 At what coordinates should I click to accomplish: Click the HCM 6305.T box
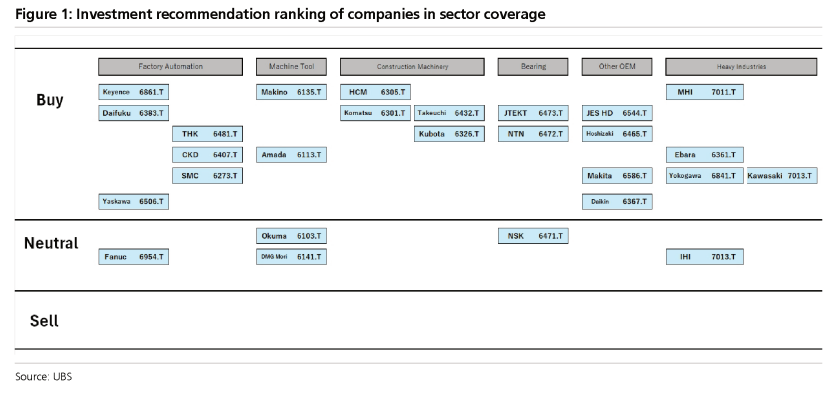click(375, 92)
